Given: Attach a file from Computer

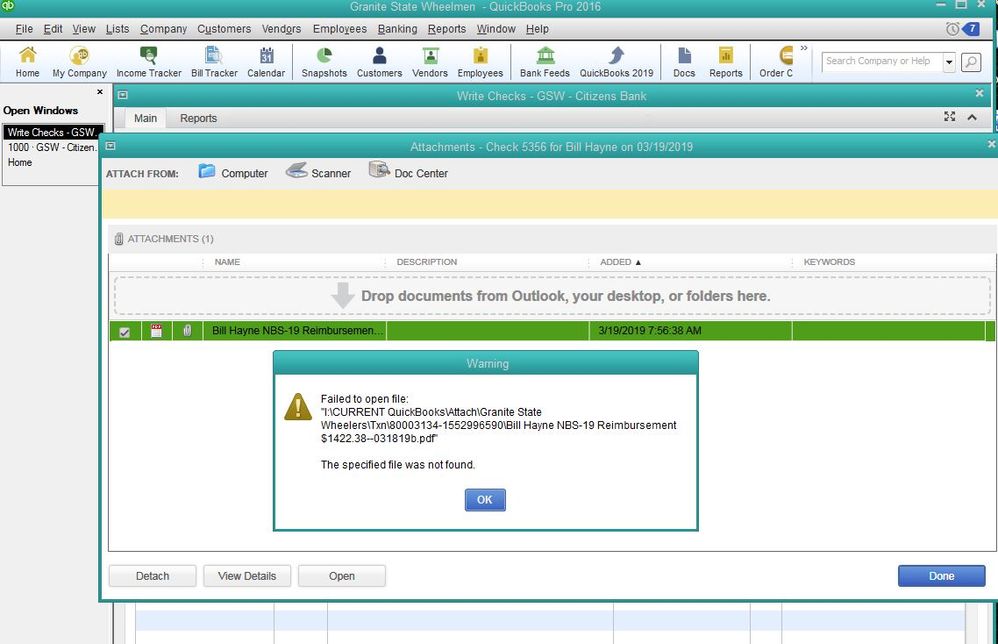Looking at the screenshot, I should [x=233, y=172].
